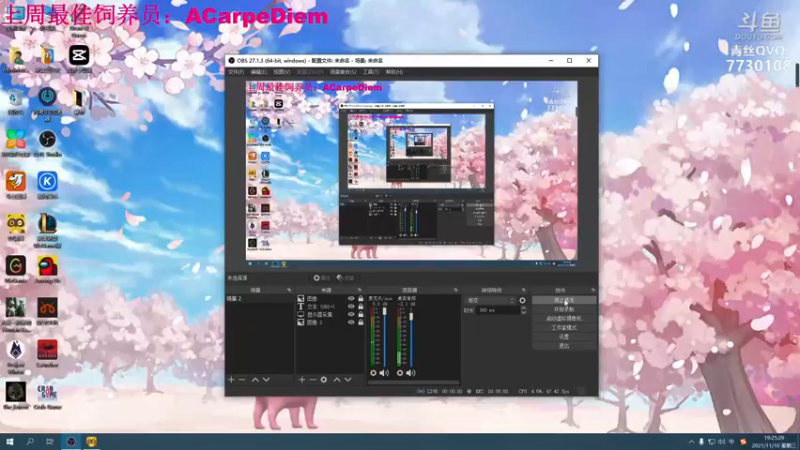Pop out the scene transitions dock panel
The width and height of the screenshot is (800, 450).
[523, 290]
